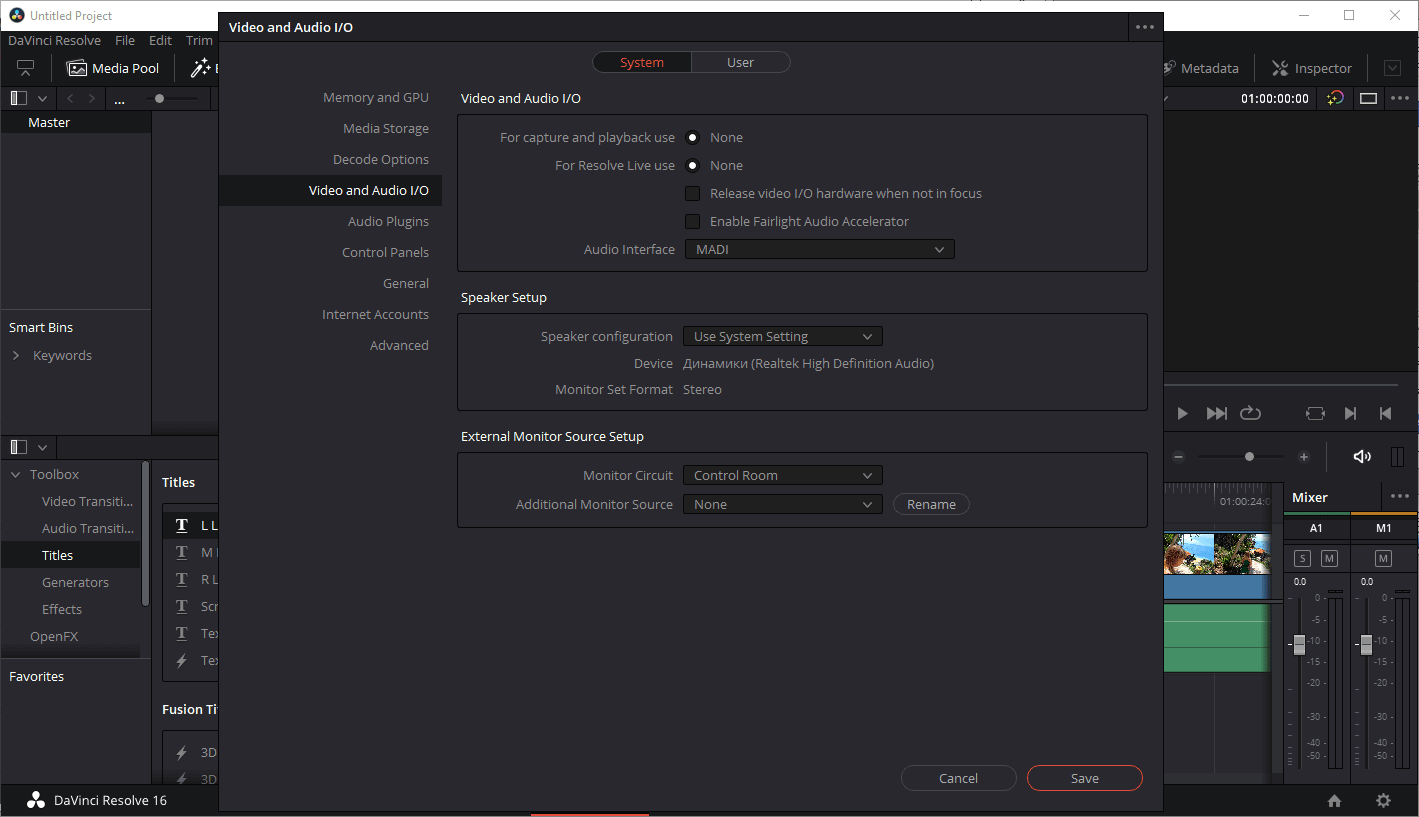
Task: Mute the M1 bus
Action: (1383, 558)
